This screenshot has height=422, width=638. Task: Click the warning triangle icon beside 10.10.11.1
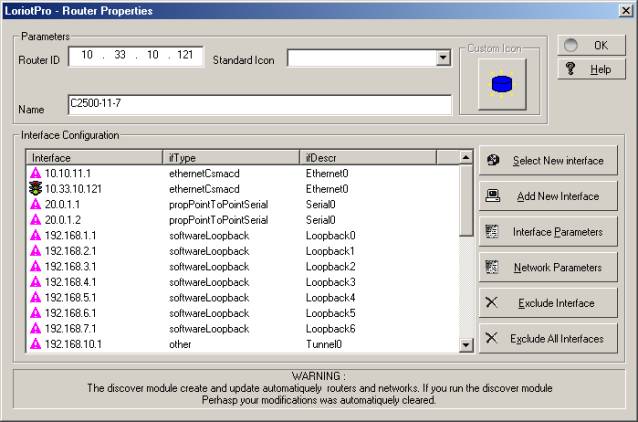(x=35, y=172)
